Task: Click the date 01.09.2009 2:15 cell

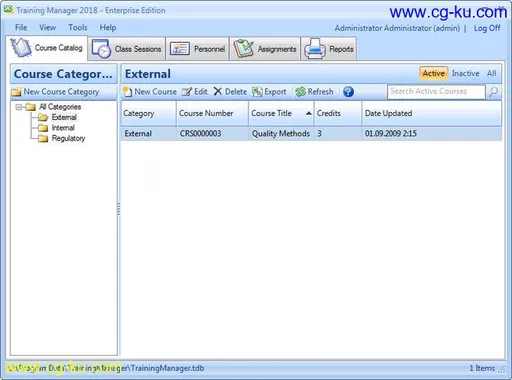Action: click(x=391, y=134)
